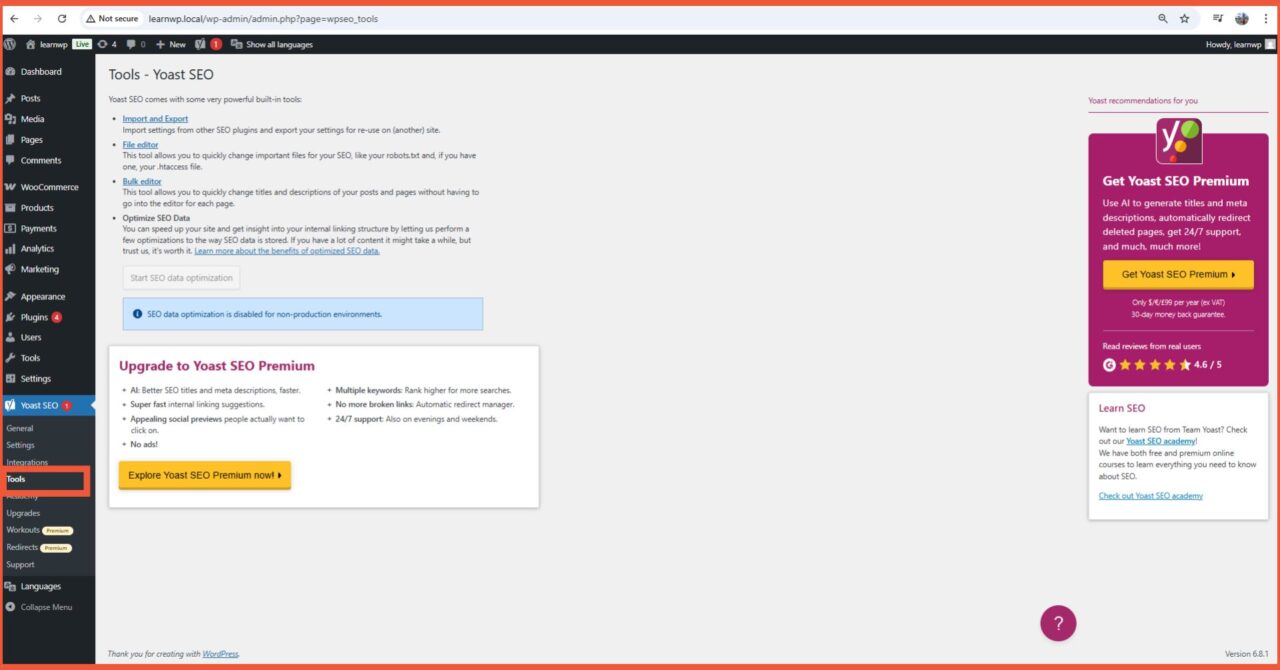Open the comments bubble icon in admin bar

pyautogui.click(x=131, y=44)
